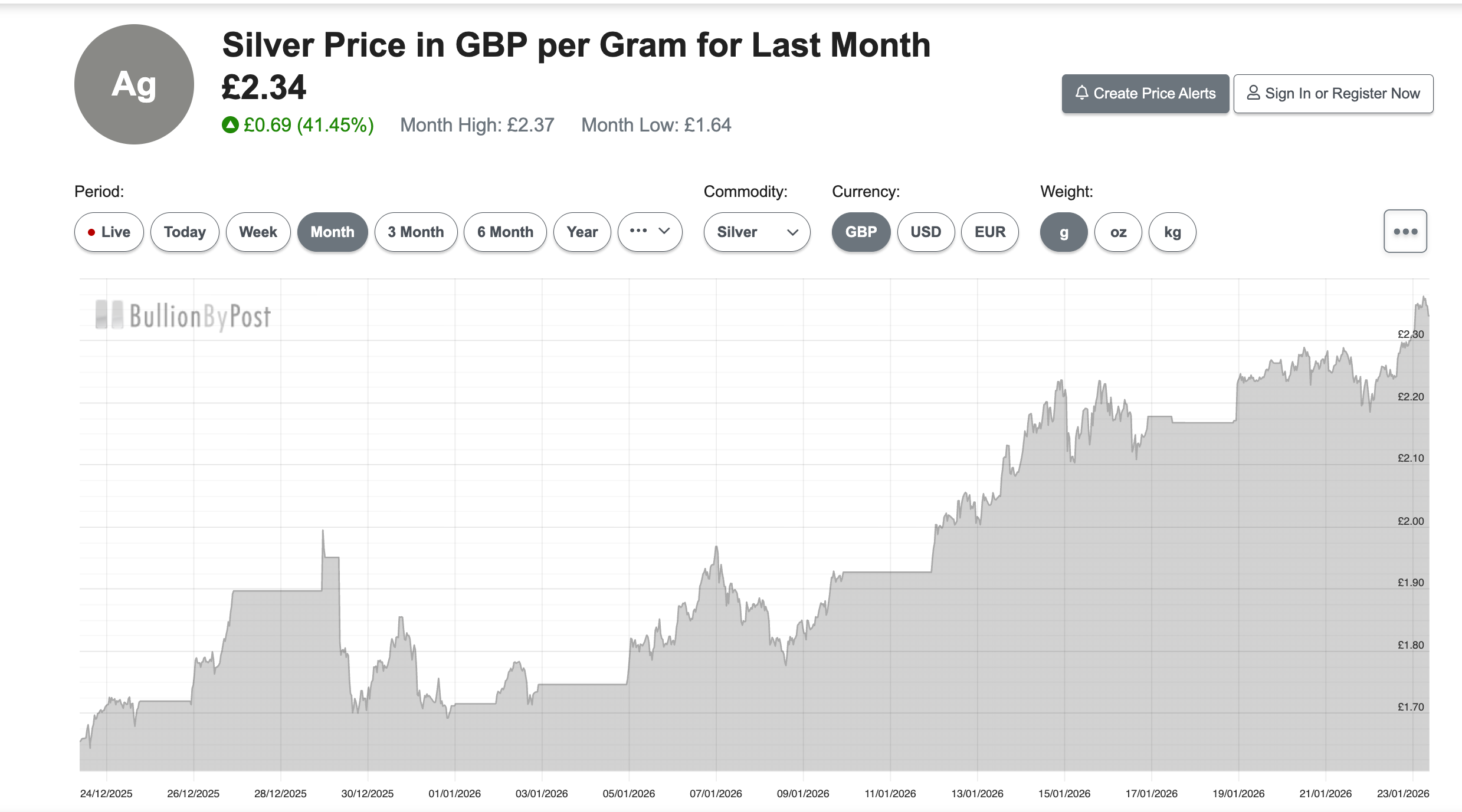Change weight unit to oz
Screen dimensions: 1462x812
tap(1117, 232)
